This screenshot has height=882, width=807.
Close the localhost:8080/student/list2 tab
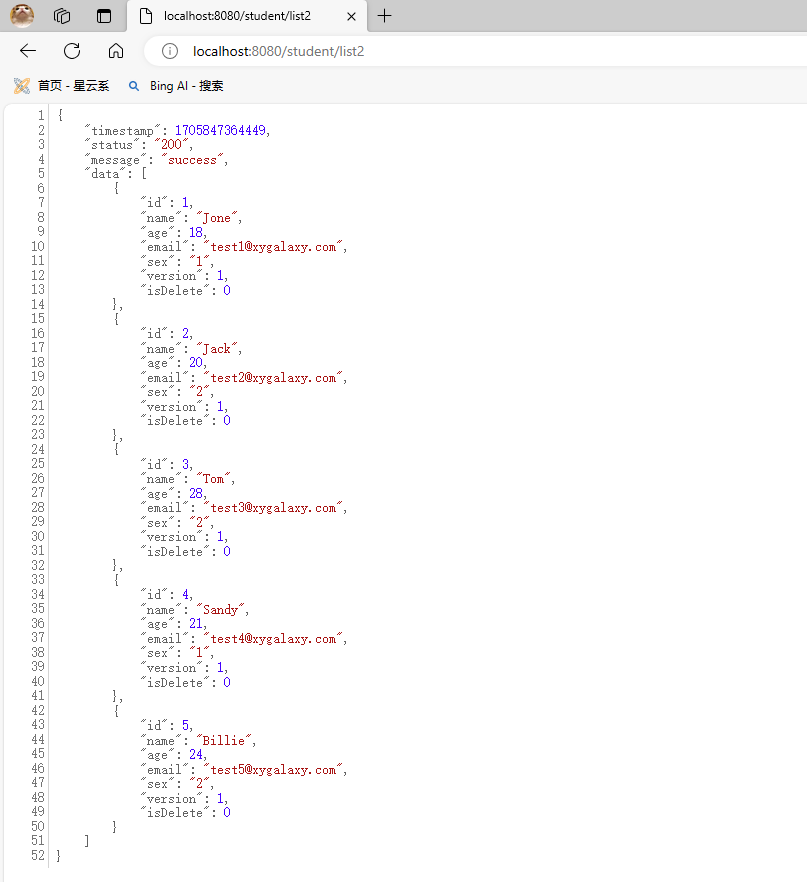[353, 16]
